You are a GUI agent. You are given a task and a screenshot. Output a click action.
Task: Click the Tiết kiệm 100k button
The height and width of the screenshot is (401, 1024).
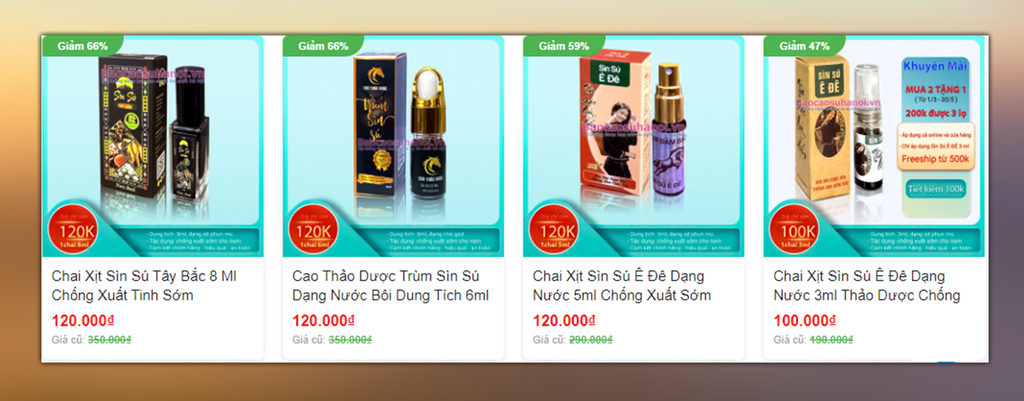point(936,189)
